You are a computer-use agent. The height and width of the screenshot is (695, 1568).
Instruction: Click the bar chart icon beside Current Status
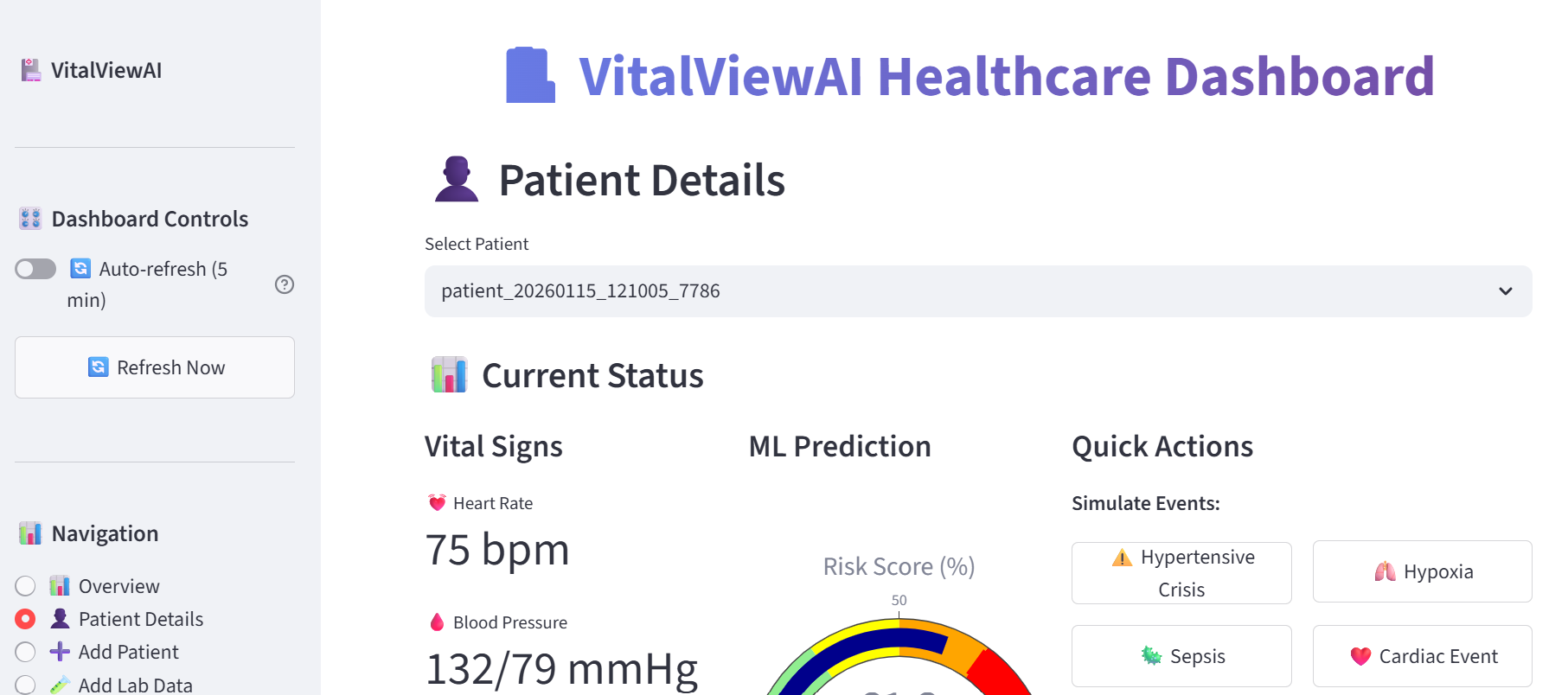(x=449, y=375)
